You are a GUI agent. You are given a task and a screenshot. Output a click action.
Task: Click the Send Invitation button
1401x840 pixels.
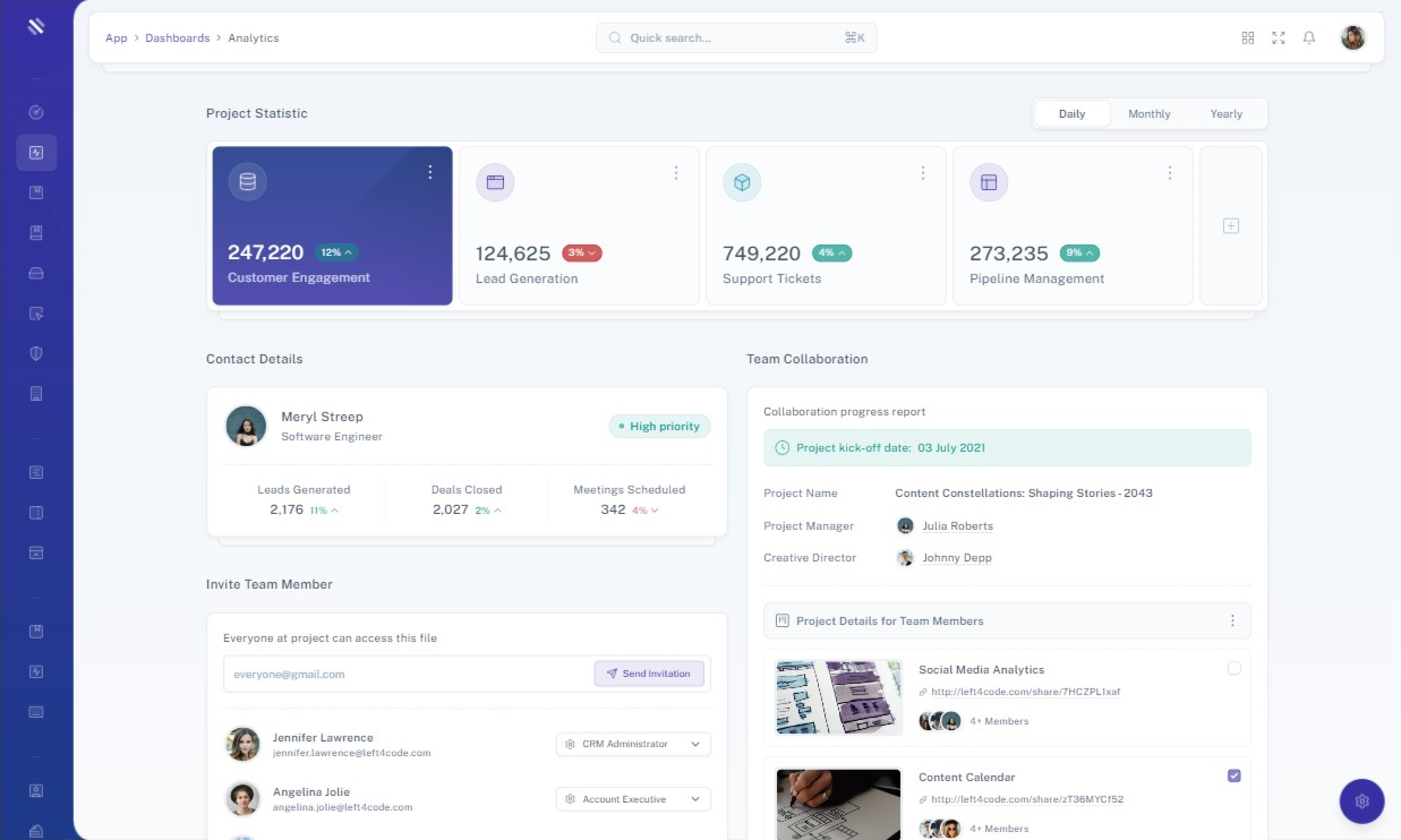pos(649,674)
